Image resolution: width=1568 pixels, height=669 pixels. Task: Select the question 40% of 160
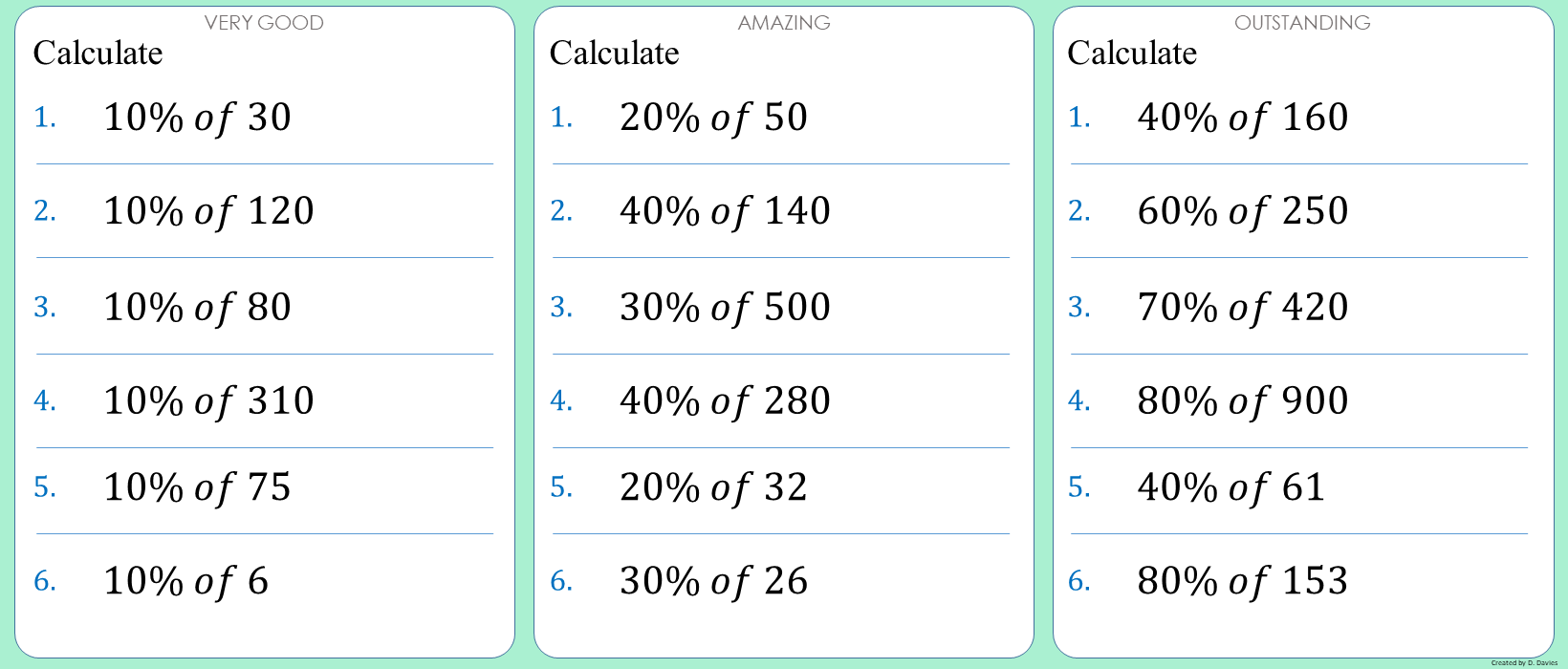(1242, 118)
